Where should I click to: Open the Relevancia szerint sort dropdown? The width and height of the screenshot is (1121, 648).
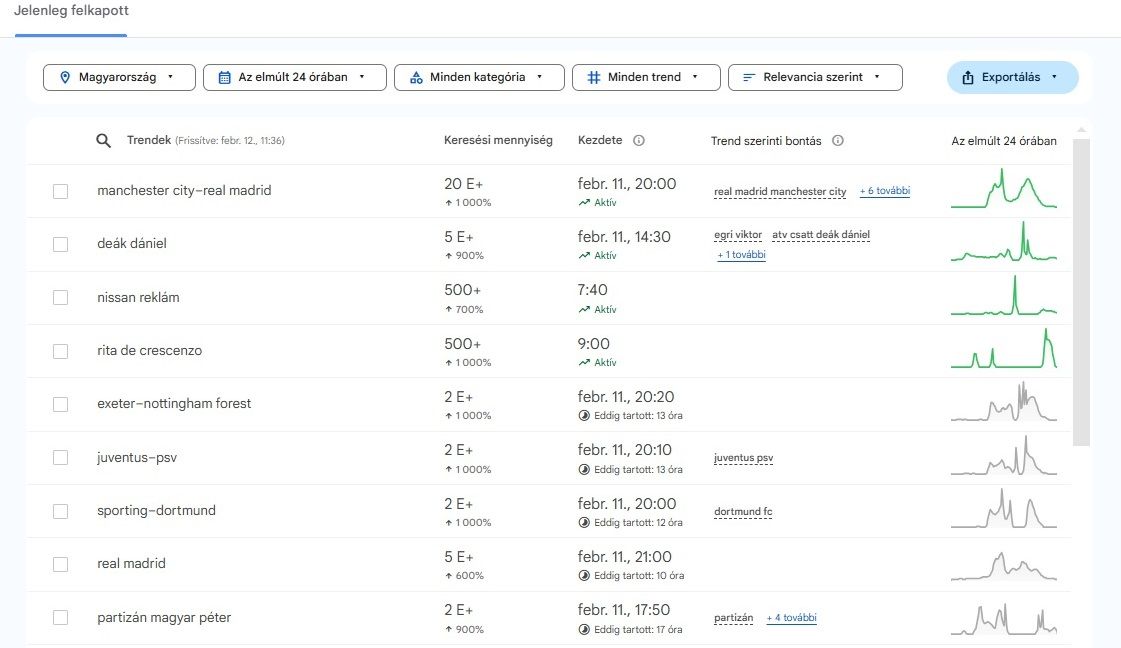click(815, 77)
